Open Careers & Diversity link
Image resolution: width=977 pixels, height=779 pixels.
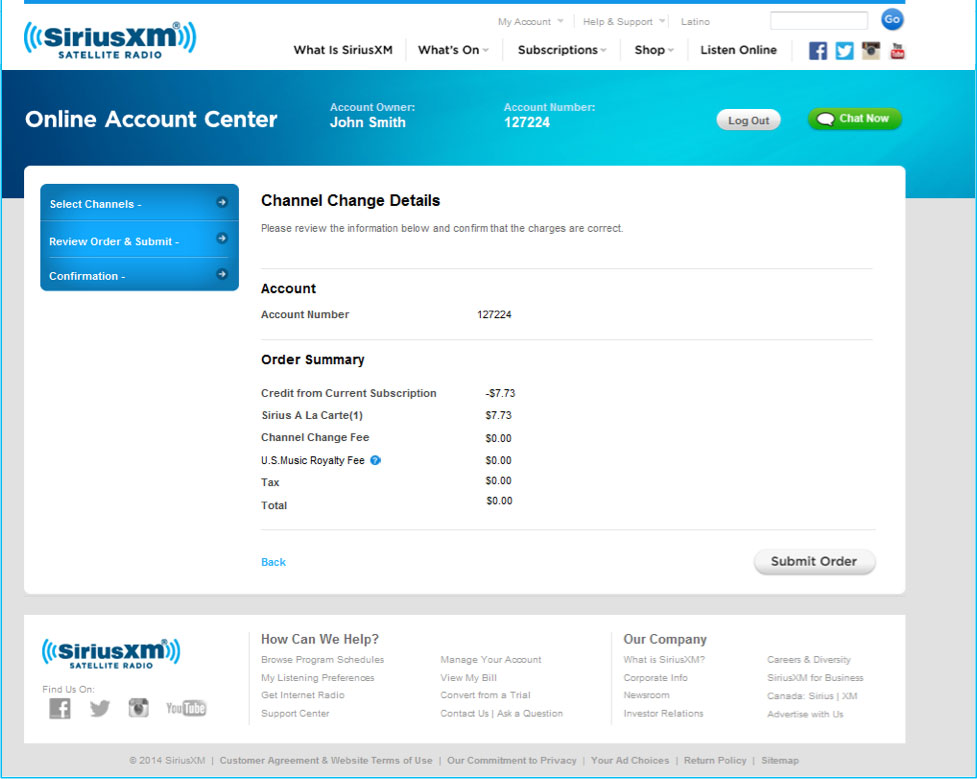click(809, 659)
